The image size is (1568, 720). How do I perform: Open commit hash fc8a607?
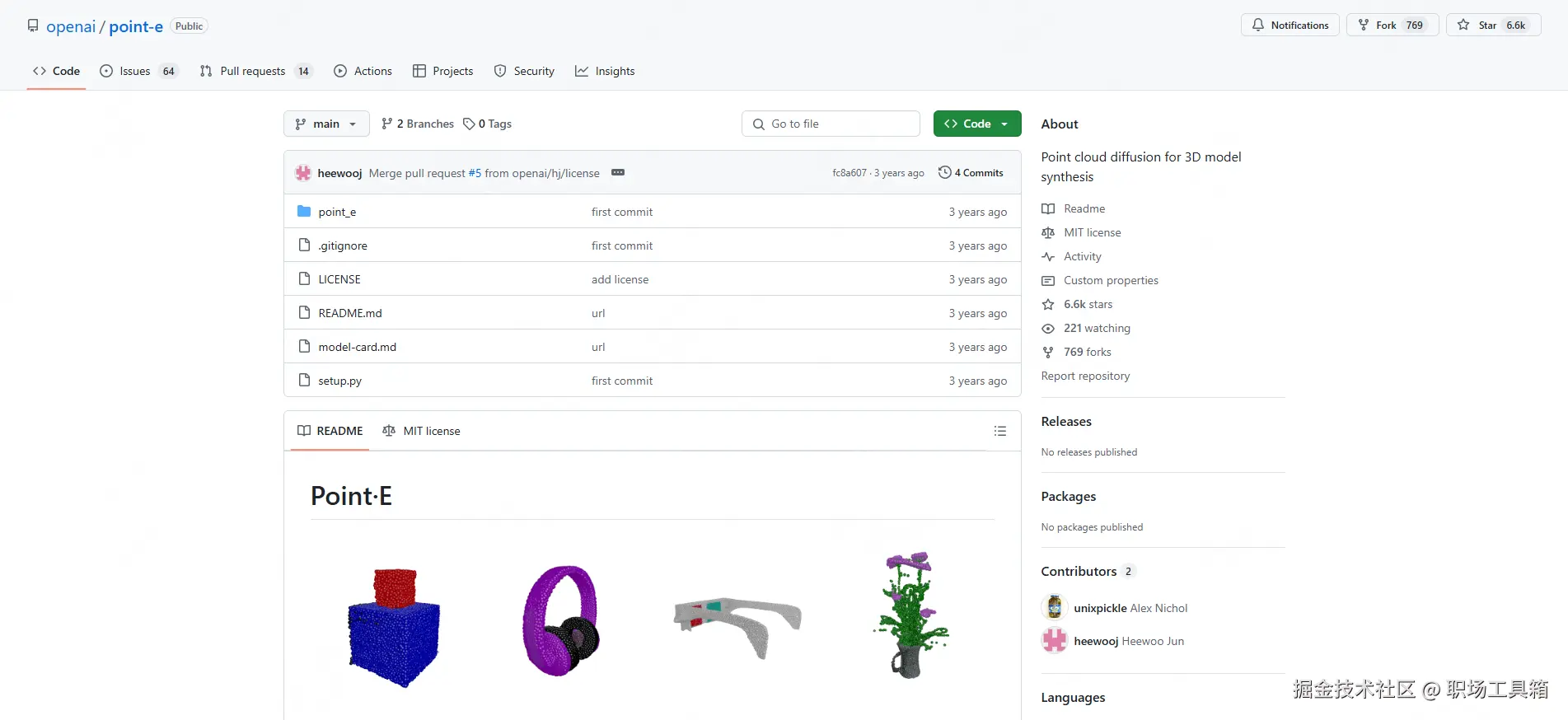pos(850,173)
